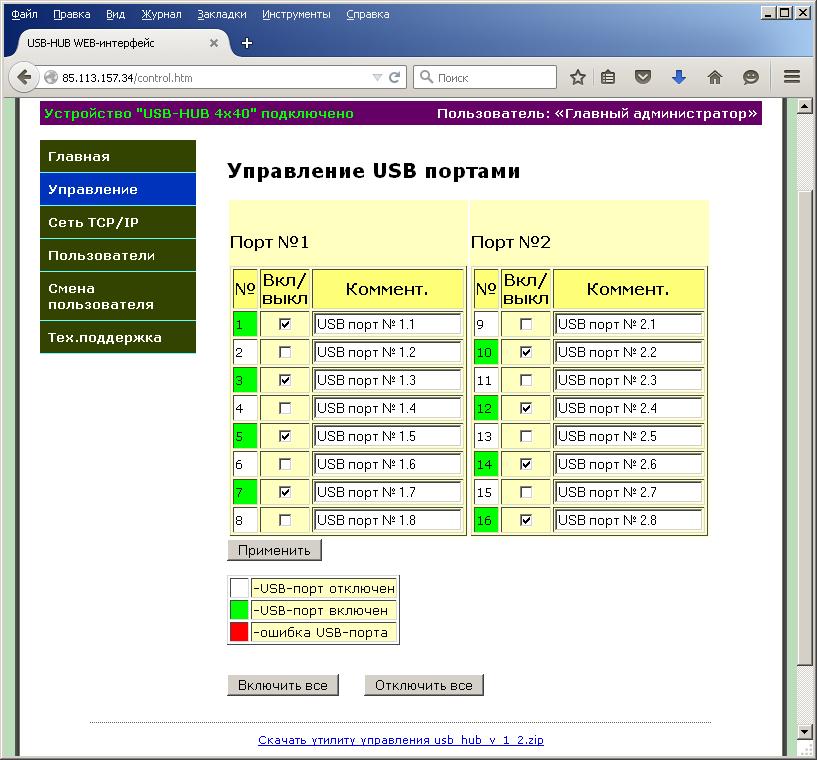Open the Сеть TCP/IP settings page

(118, 222)
